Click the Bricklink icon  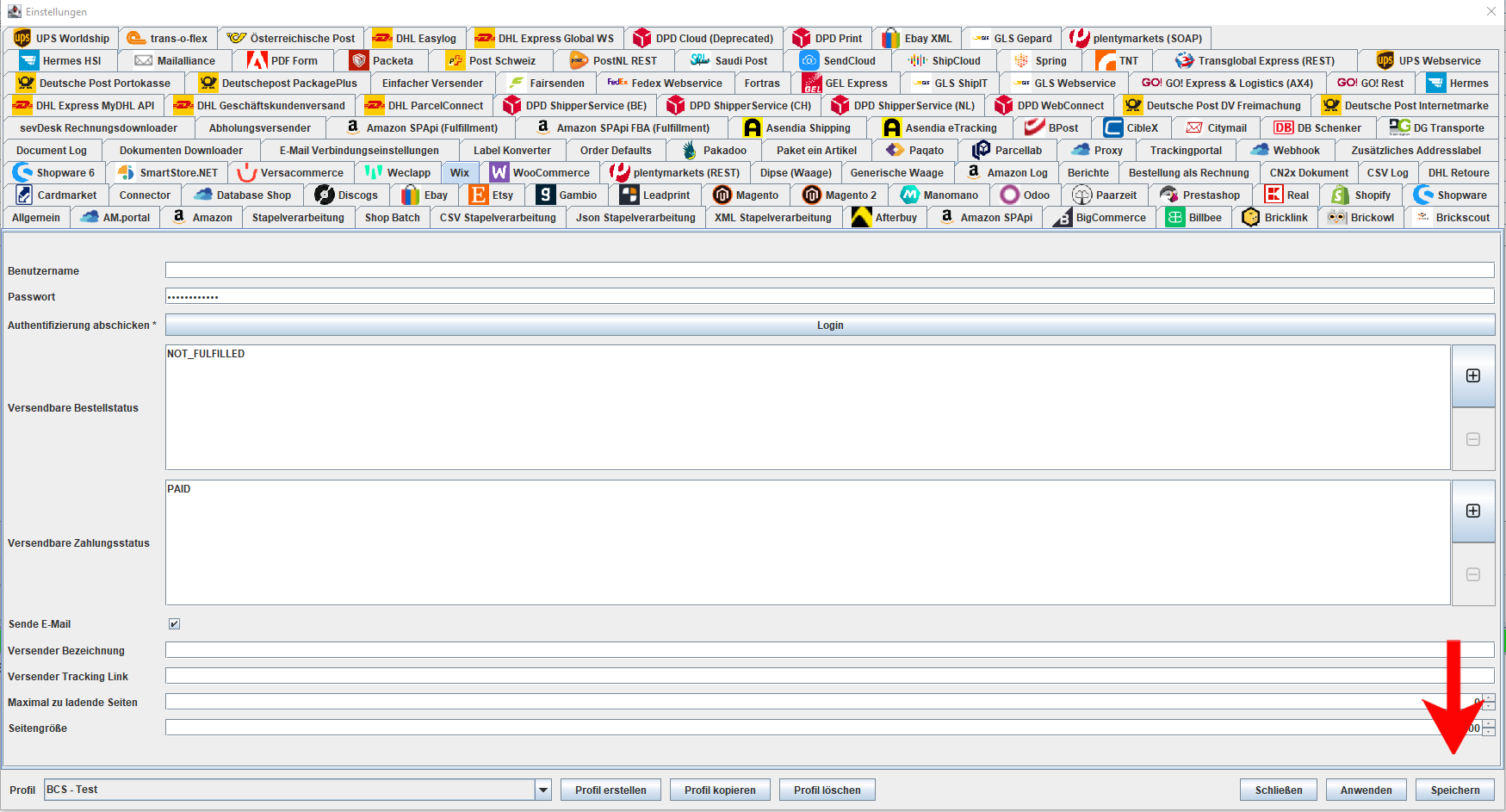(x=1251, y=217)
